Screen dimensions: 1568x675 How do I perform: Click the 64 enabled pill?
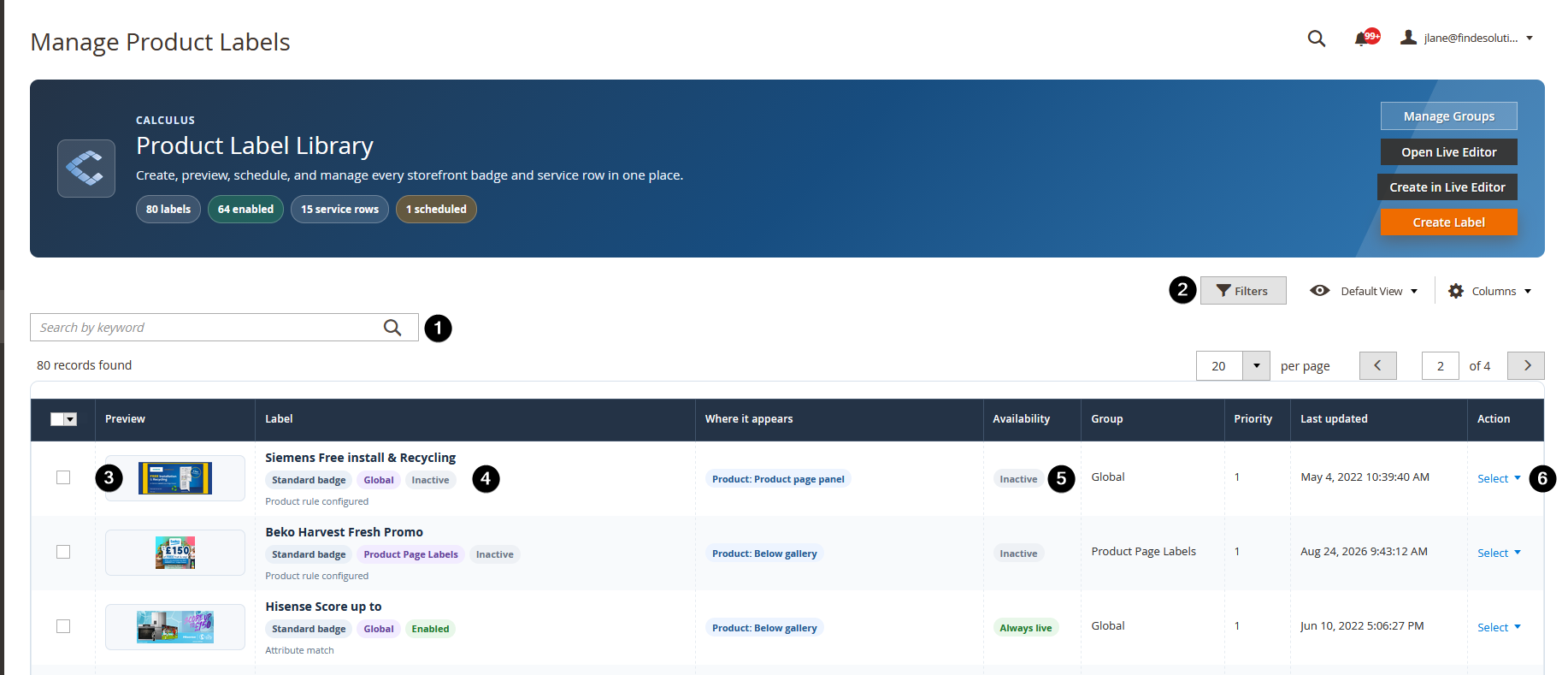(245, 209)
